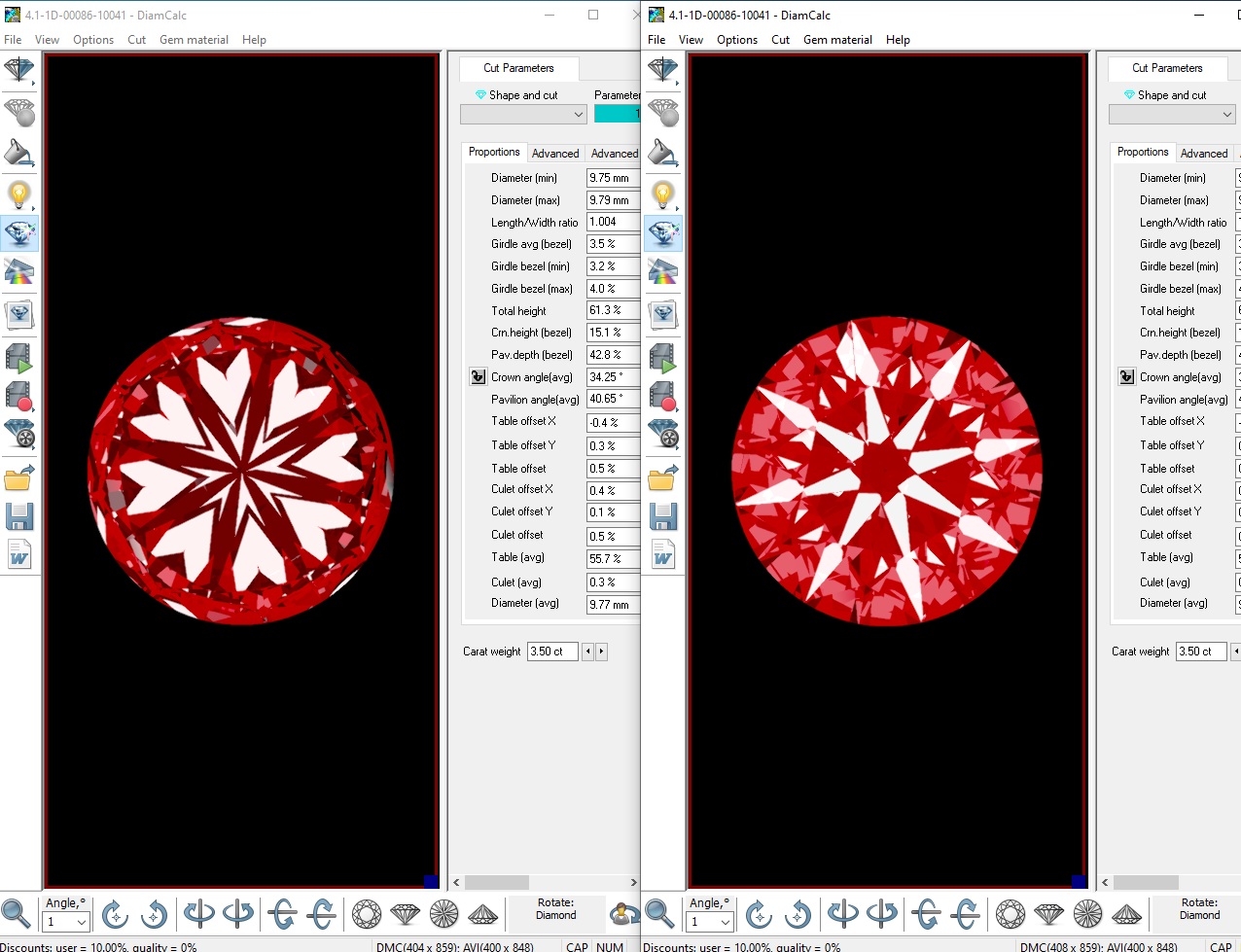Screen dimensions: 1241x952
Task: Click Table offset X -0.4 % field
Action: [613, 423]
